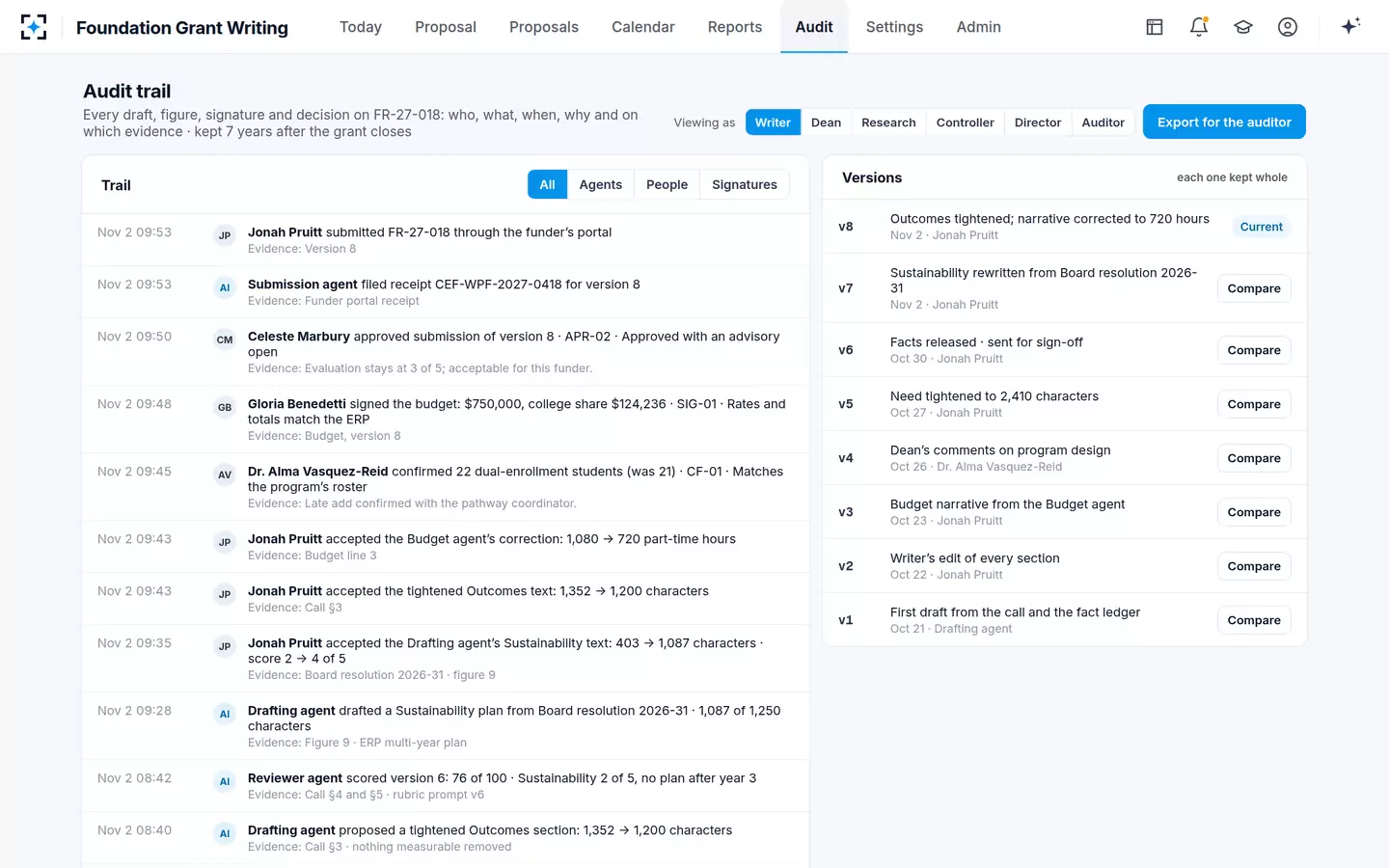The height and width of the screenshot is (868, 1389).
Task: Open the Proposals nav tab
Action: 544,27
